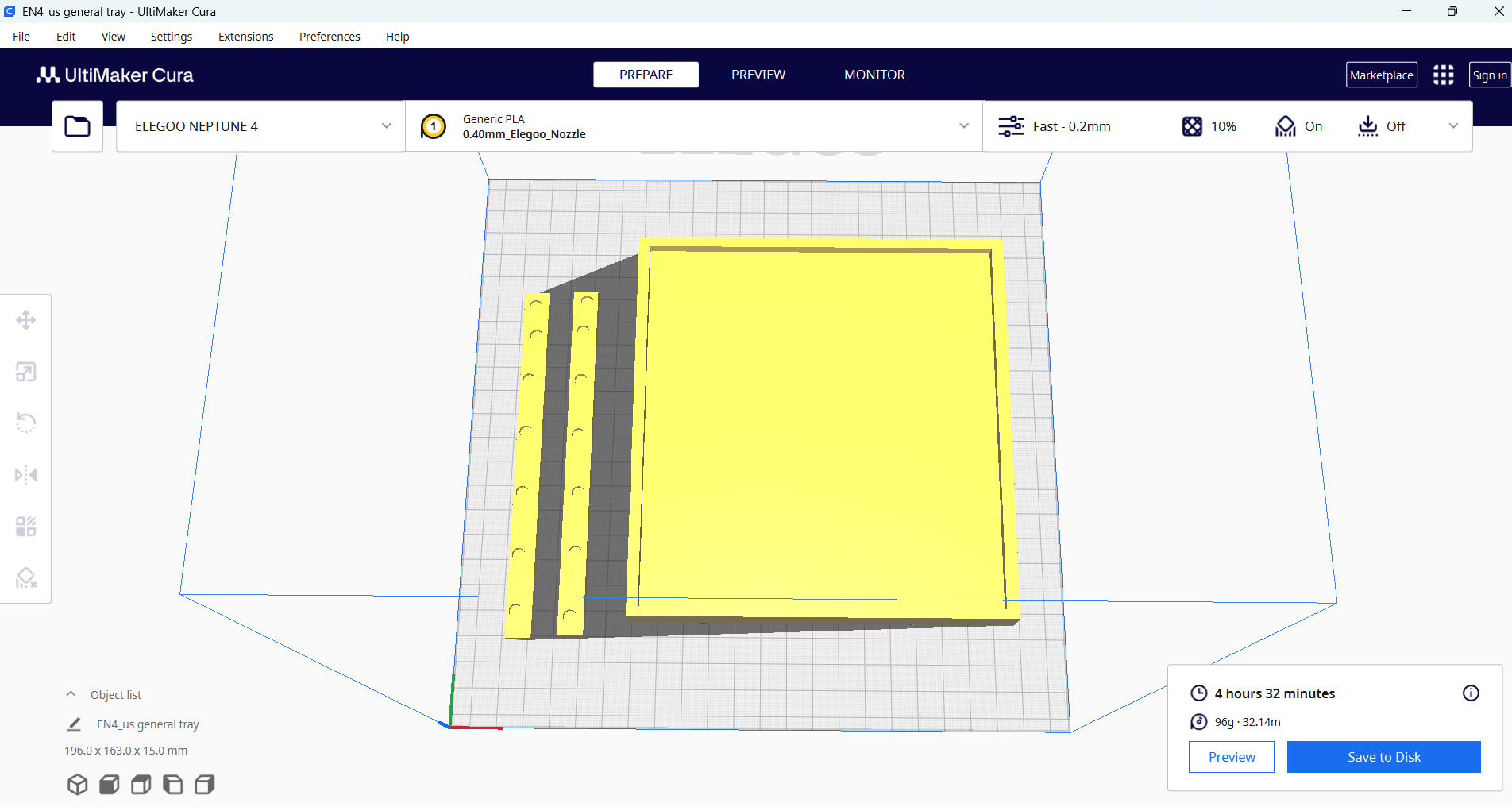Screen dimensions: 1512x807
Task: Open the Settings menu
Action: point(172,37)
